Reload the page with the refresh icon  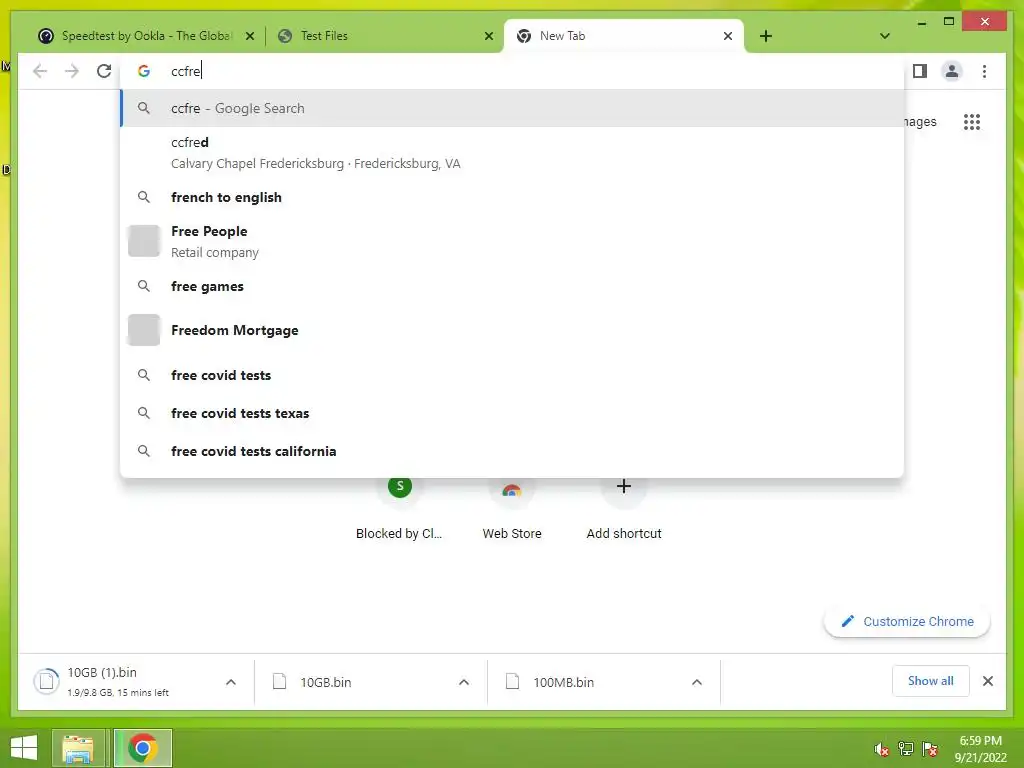coord(104,71)
